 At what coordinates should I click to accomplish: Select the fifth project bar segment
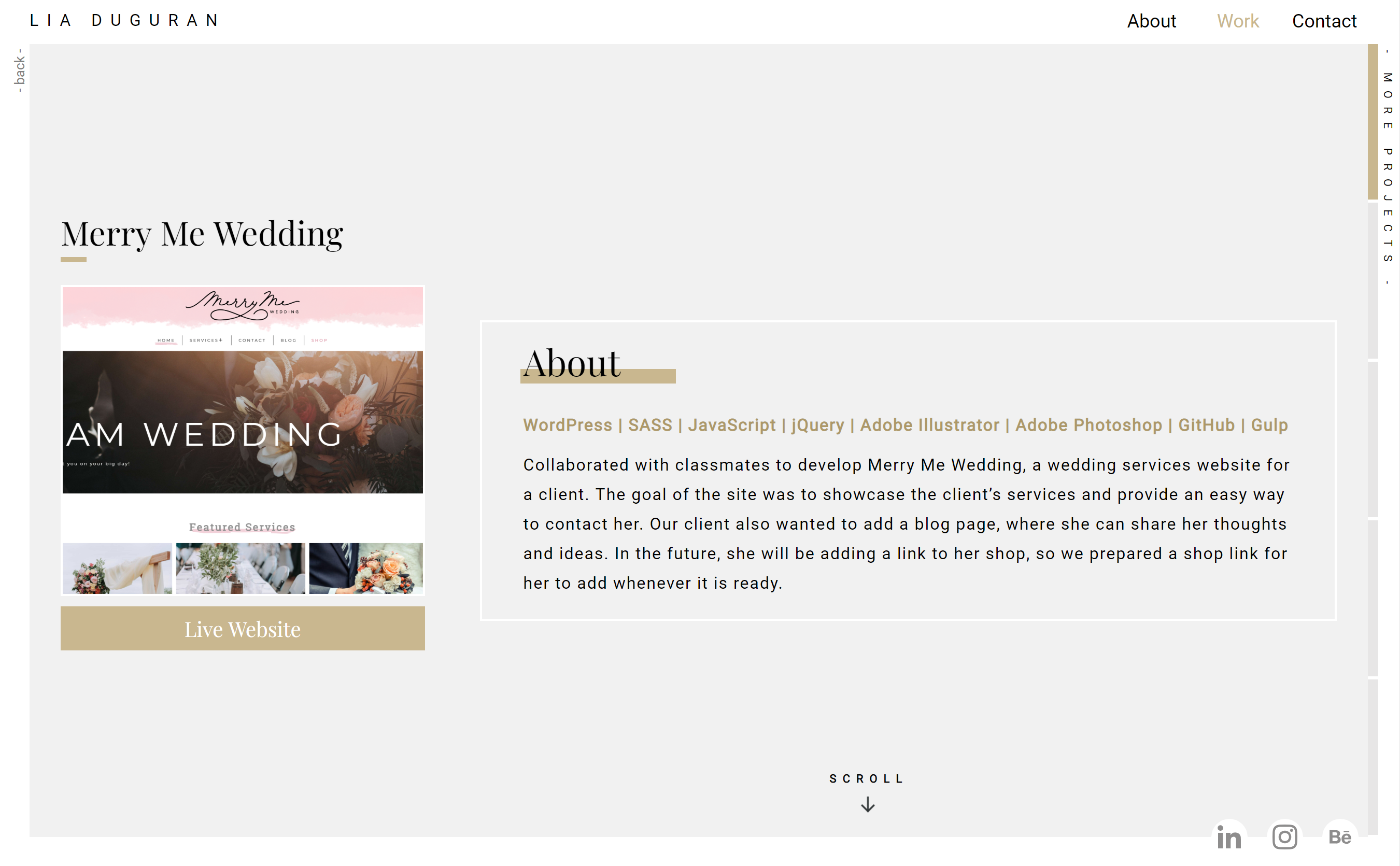click(x=1373, y=757)
